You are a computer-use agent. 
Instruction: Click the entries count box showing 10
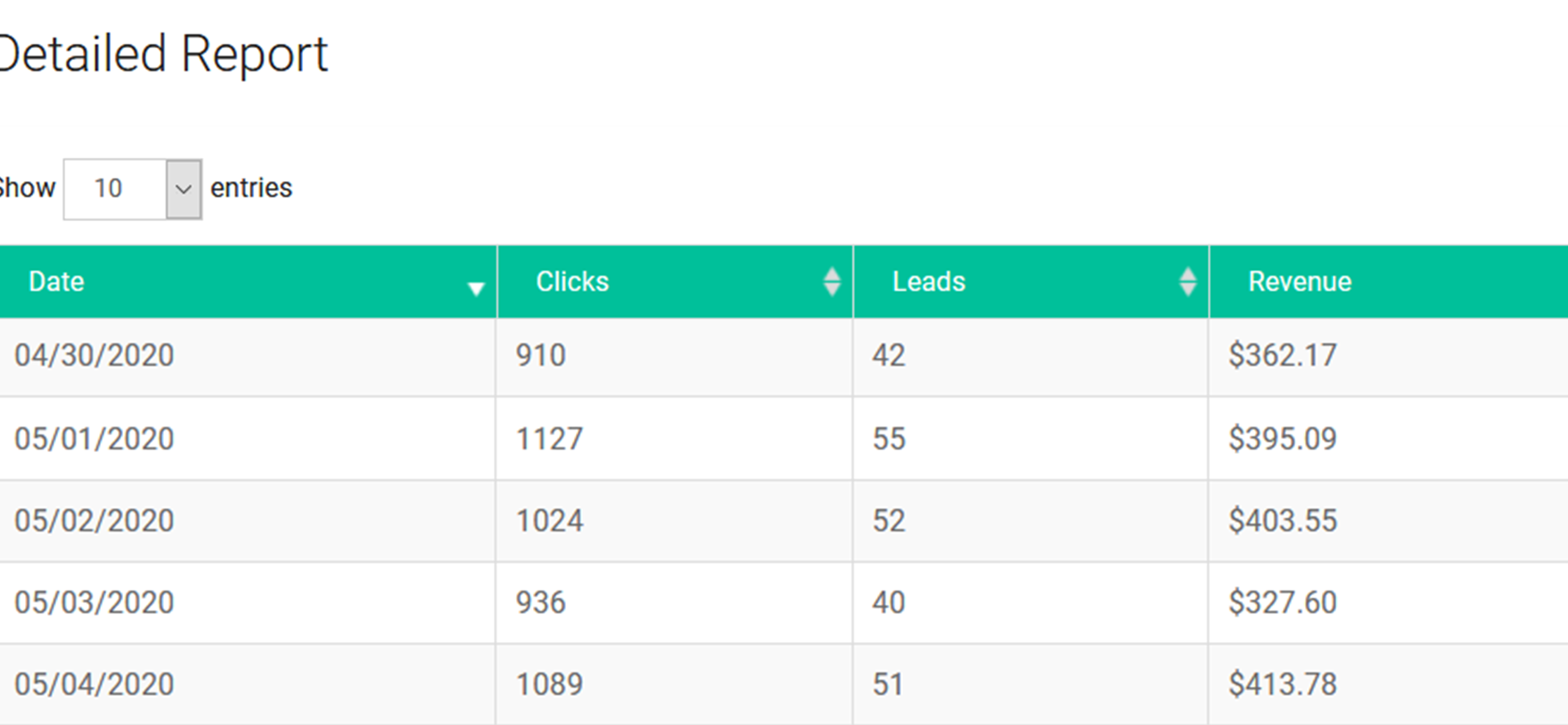tap(114, 189)
